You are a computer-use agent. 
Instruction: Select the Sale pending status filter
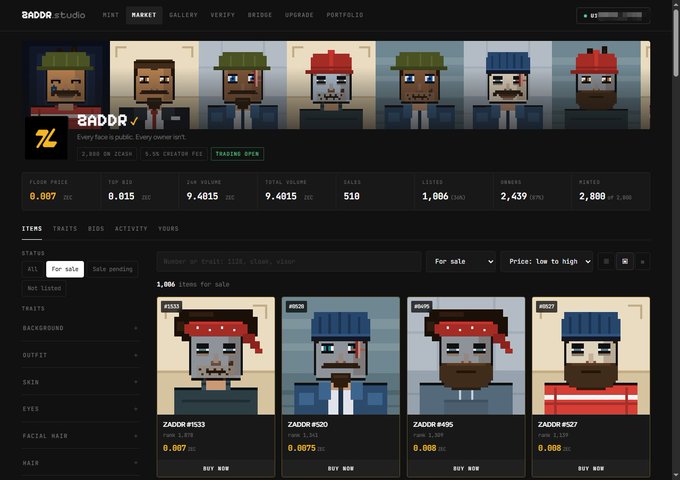coord(112,269)
